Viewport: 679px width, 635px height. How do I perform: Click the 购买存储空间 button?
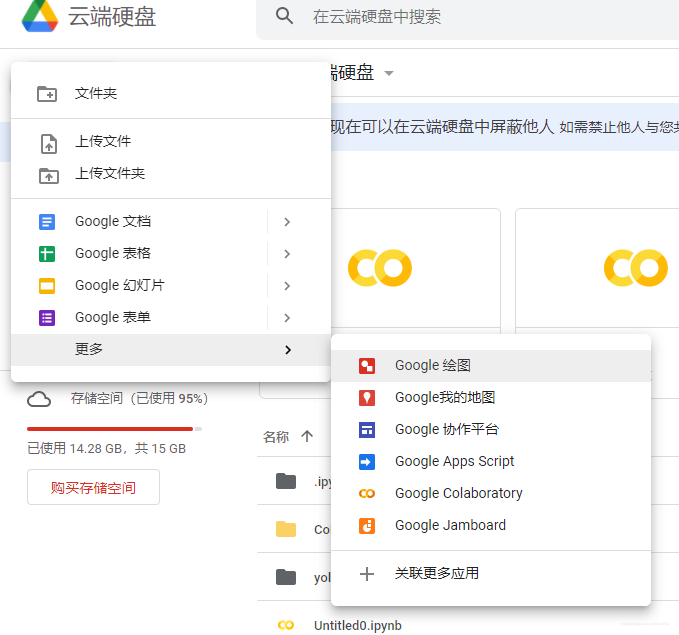[93, 487]
